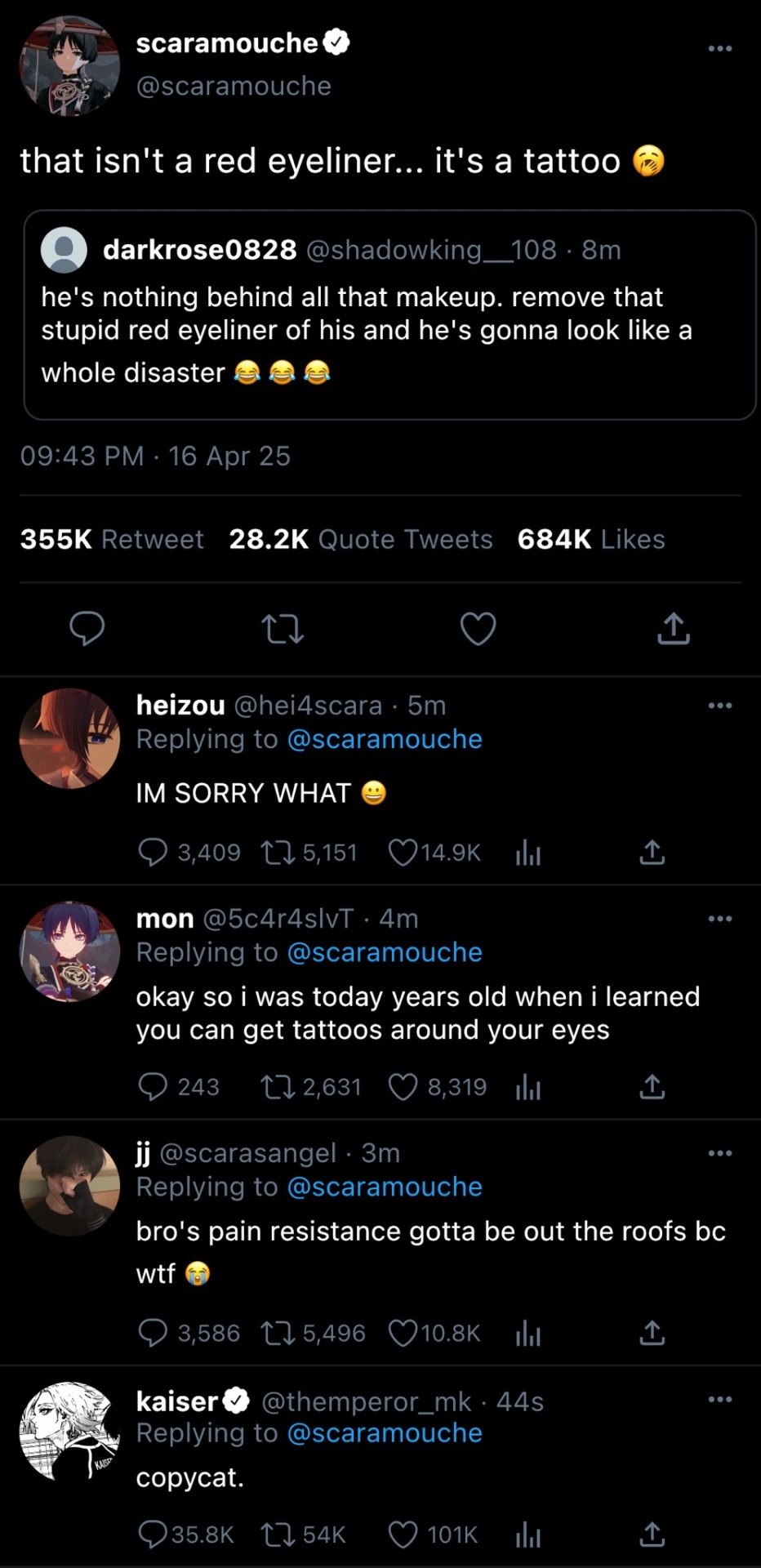Open @scaramouche mention link in heizou's reply

point(385,739)
